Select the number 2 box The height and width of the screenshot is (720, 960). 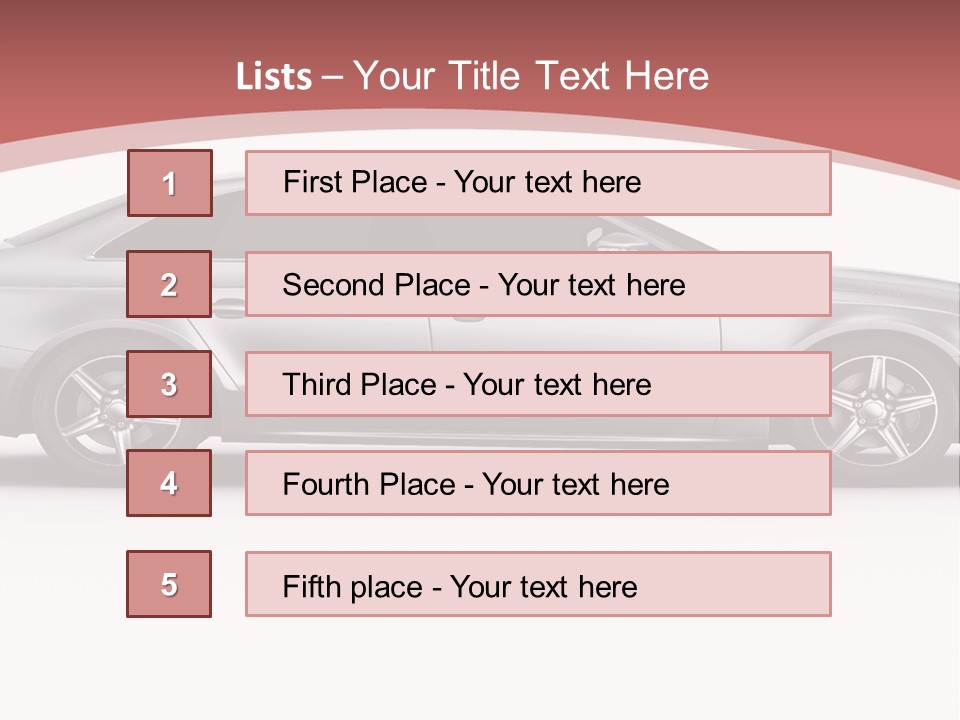(x=169, y=284)
